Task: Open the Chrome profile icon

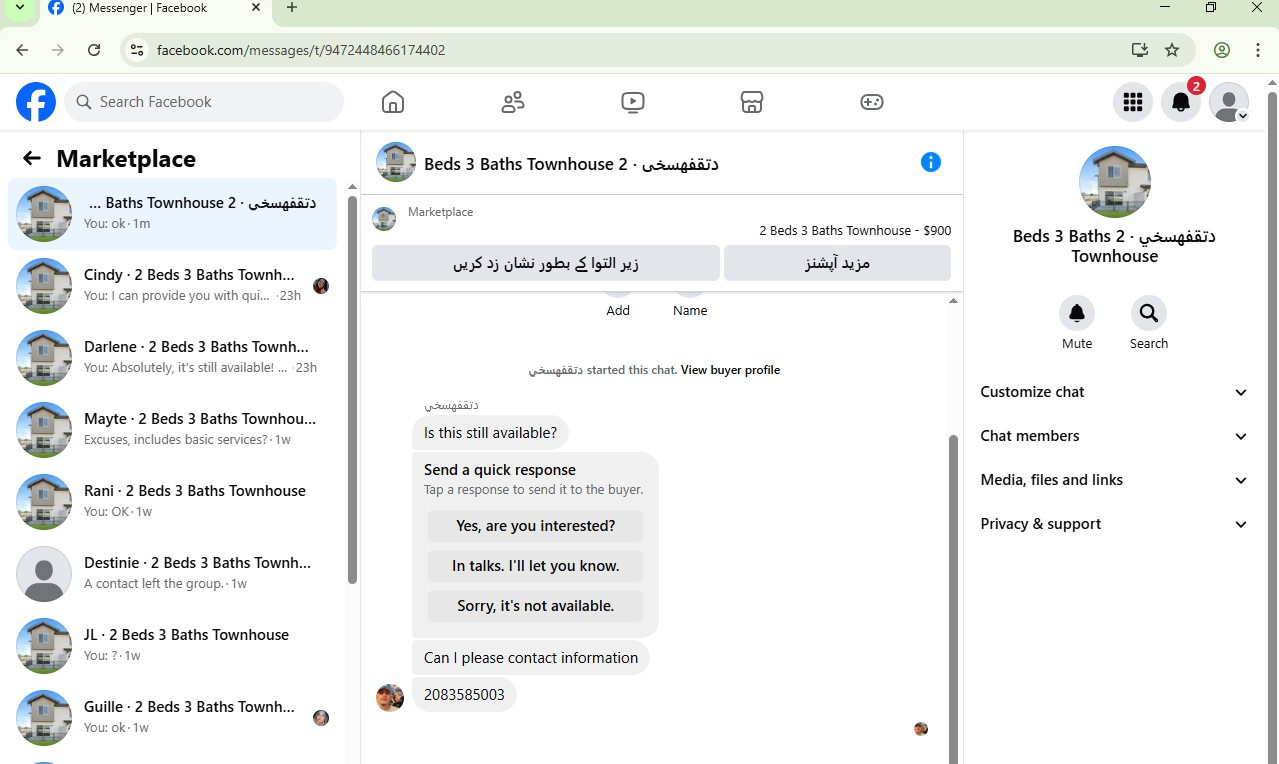Action: [x=1222, y=50]
